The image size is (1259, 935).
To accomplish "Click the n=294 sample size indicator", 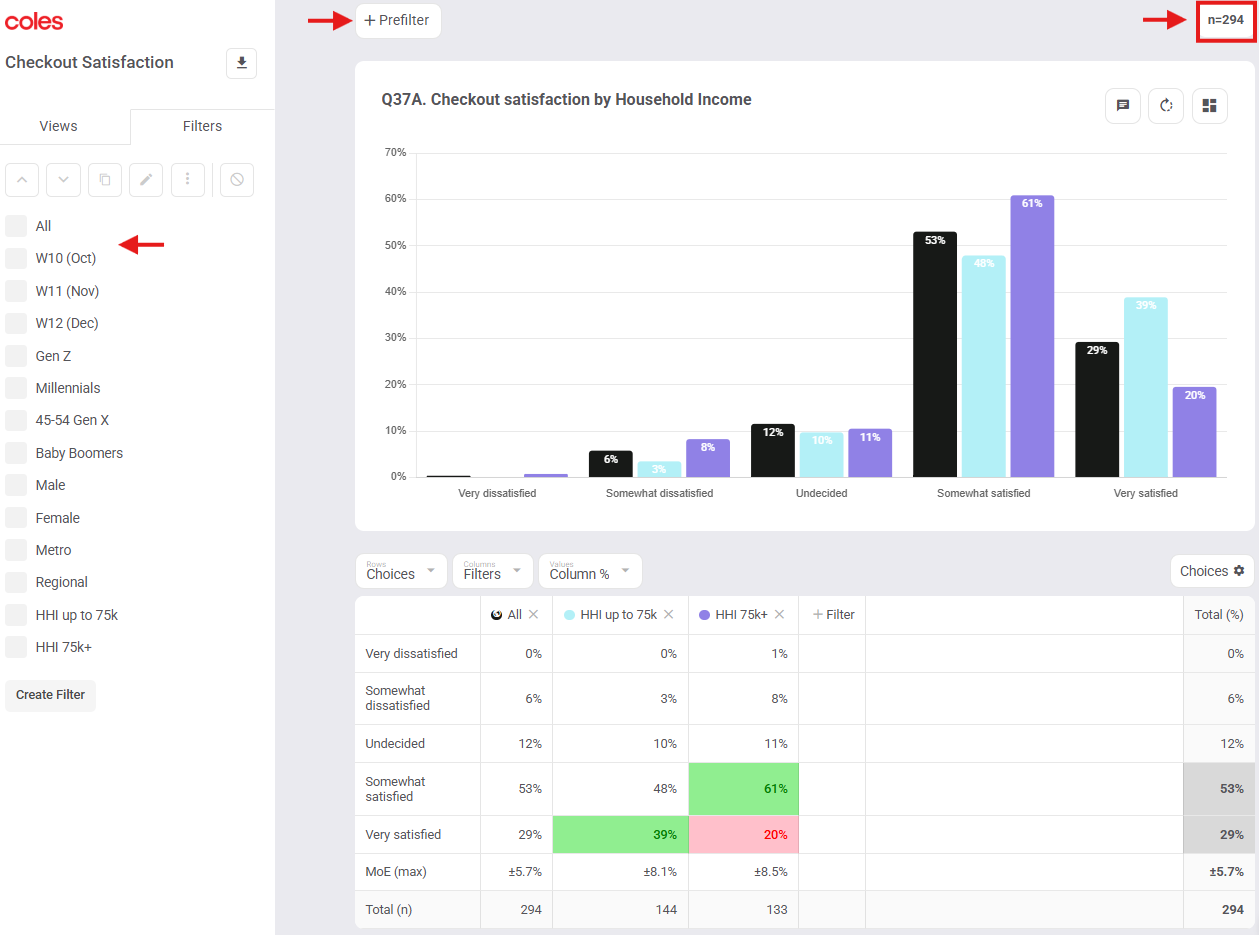I will click(x=1226, y=20).
